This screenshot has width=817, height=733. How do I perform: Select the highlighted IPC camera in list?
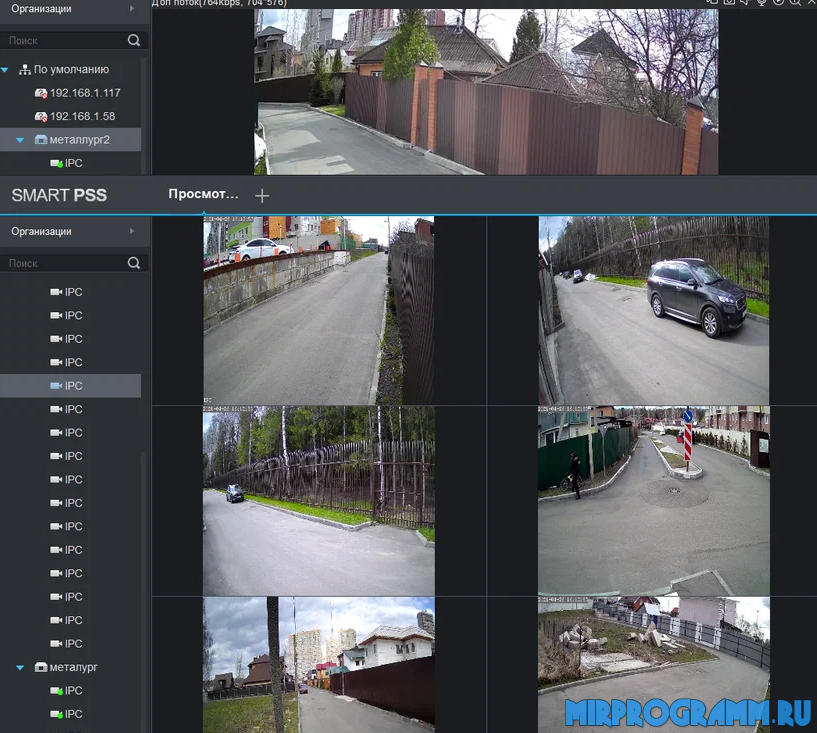point(73,386)
